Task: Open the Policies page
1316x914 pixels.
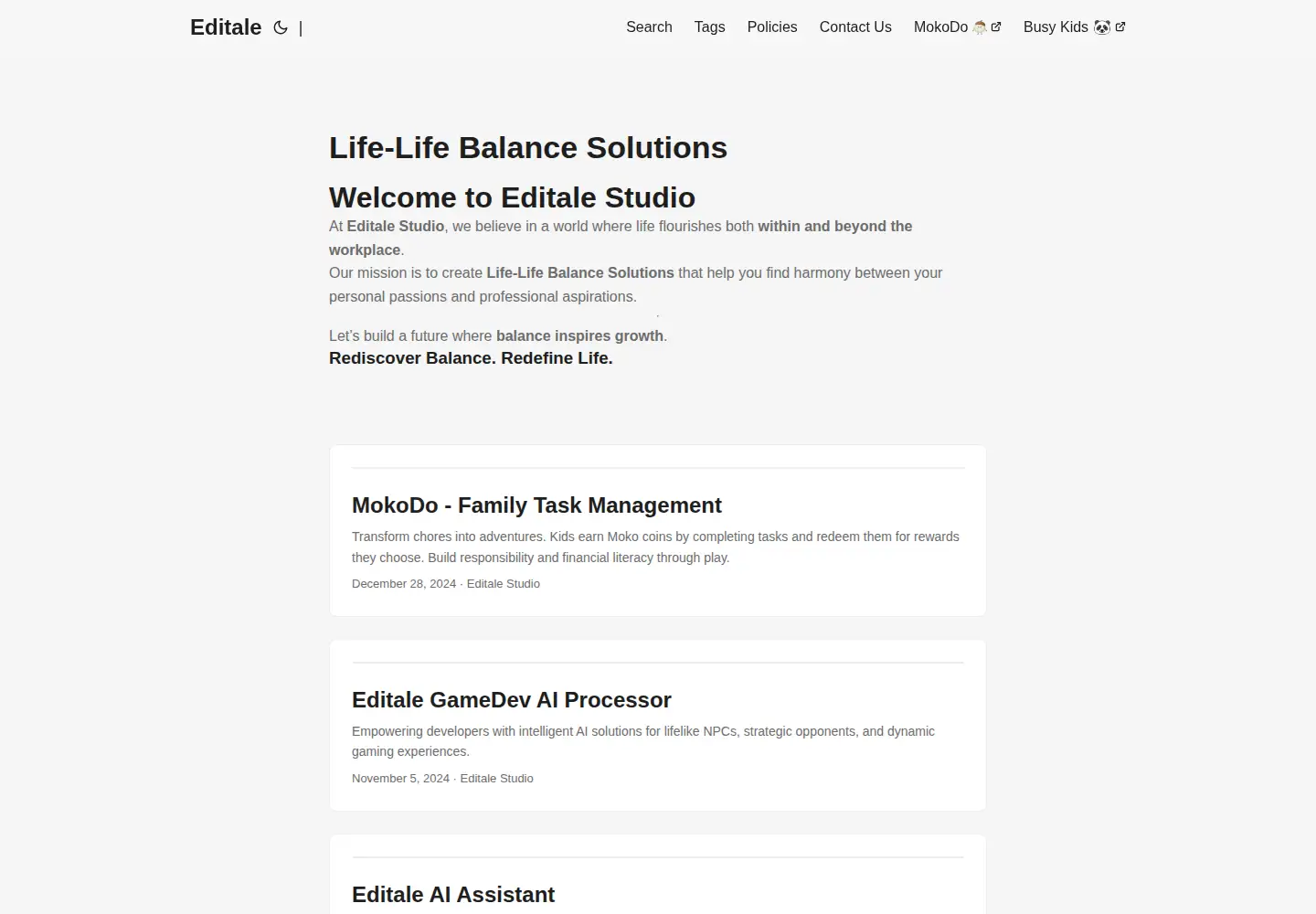Action: pyautogui.click(x=772, y=27)
